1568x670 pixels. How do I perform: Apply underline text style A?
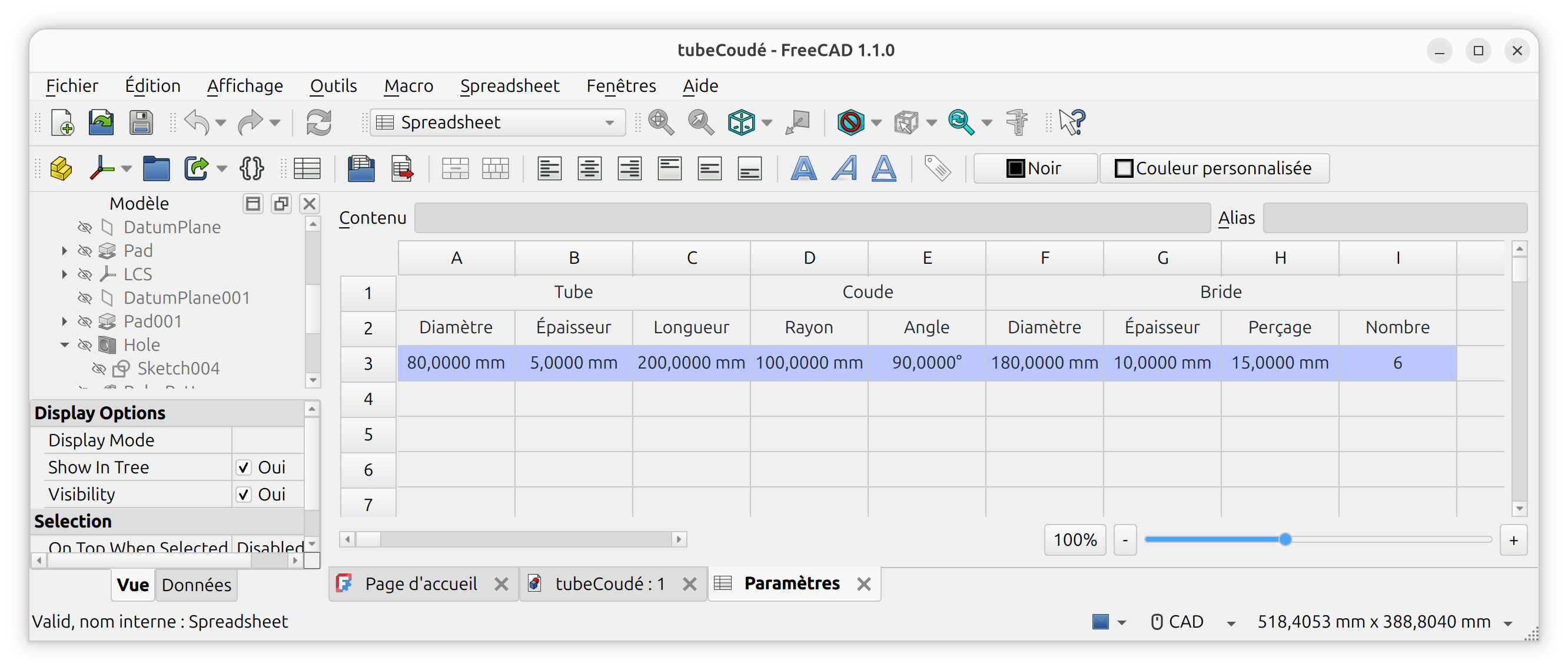coord(884,169)
